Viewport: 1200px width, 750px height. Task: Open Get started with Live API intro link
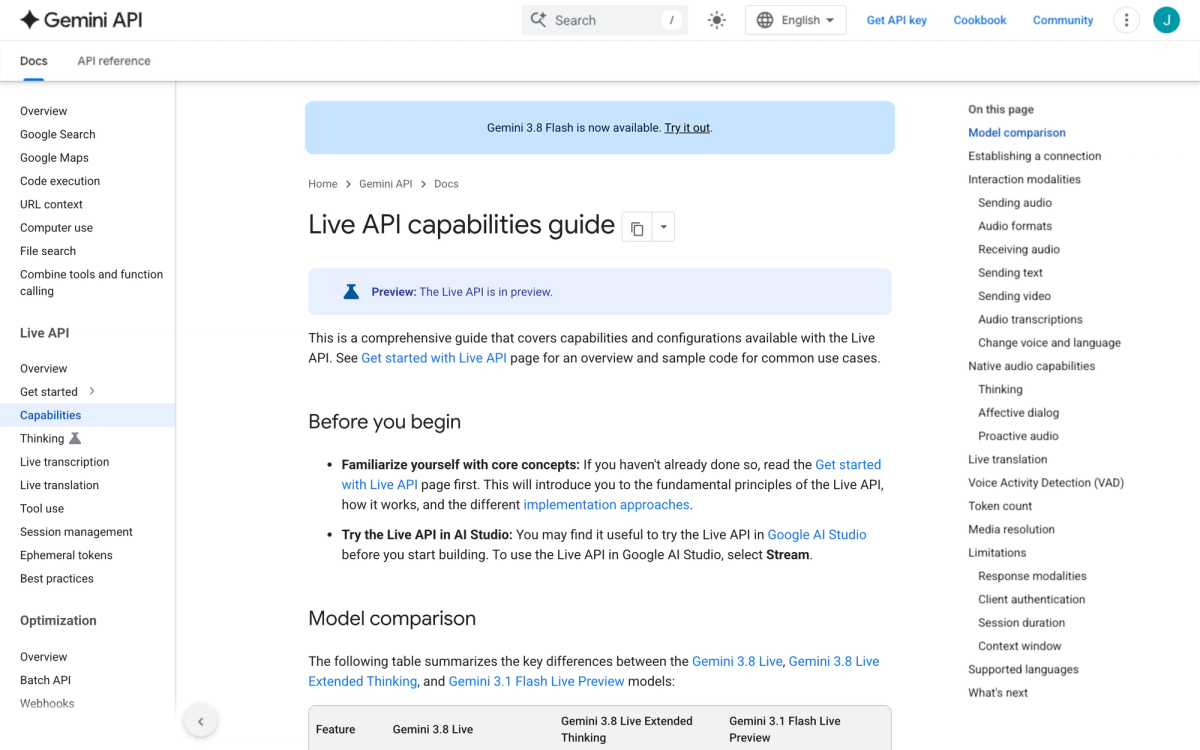click(434, 358)
